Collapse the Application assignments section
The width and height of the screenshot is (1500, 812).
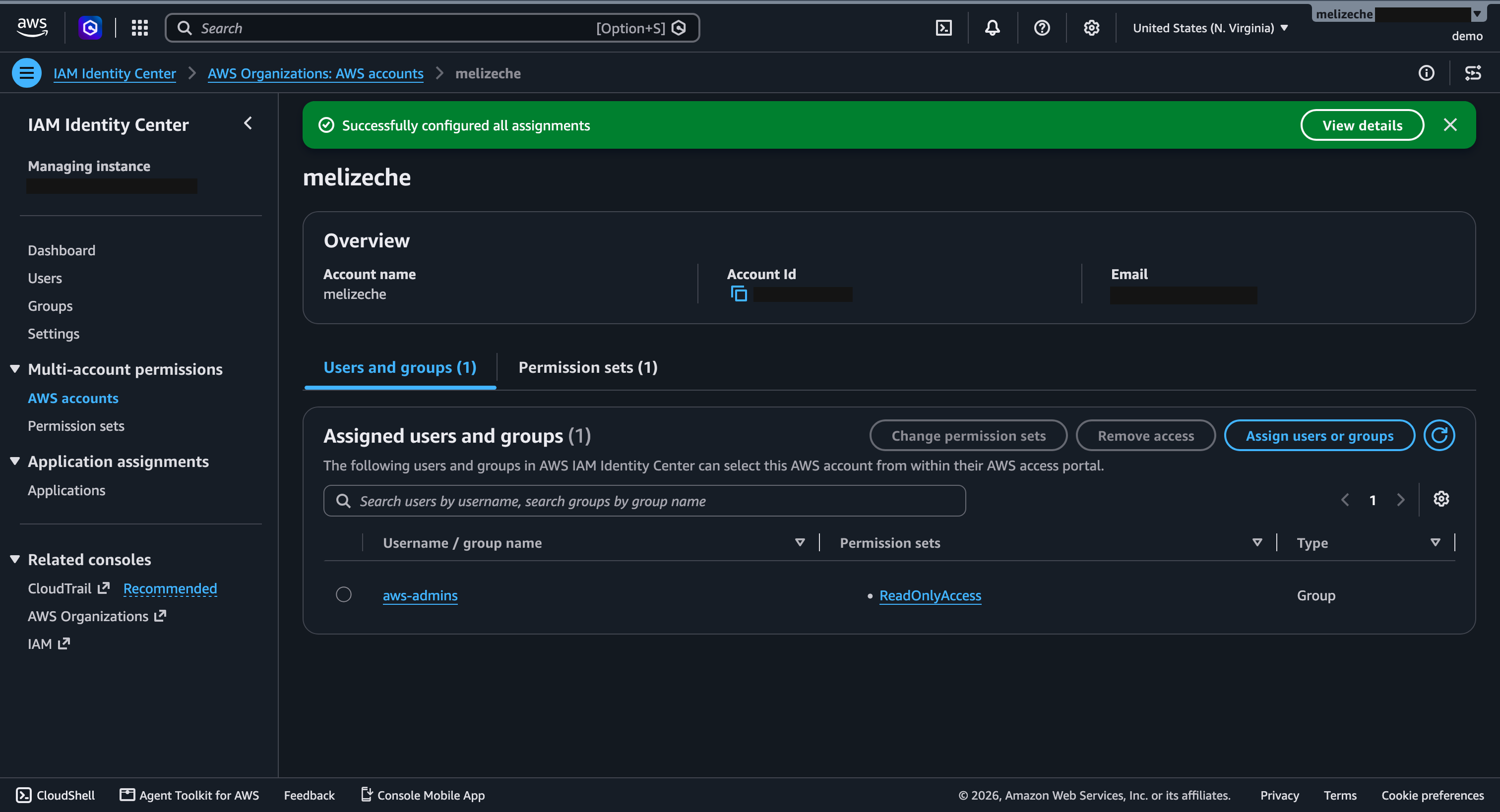[15, 462]
